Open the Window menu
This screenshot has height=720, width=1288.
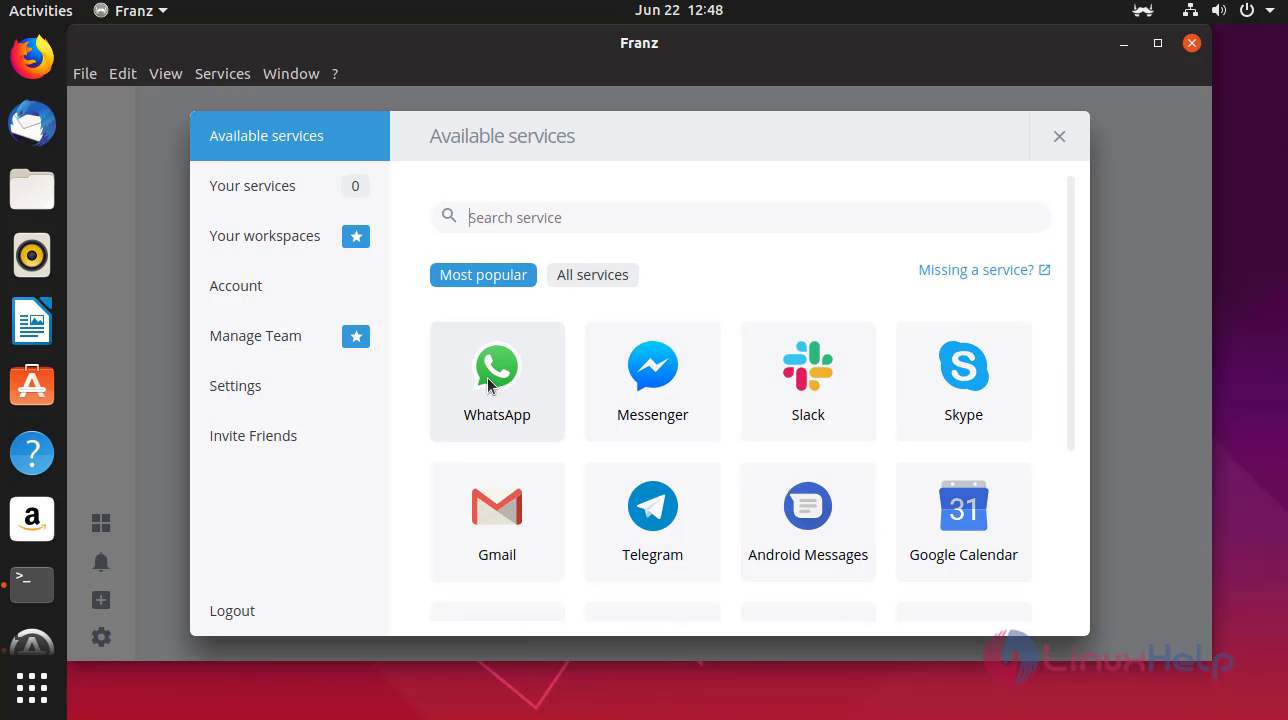tap(291, 74)
